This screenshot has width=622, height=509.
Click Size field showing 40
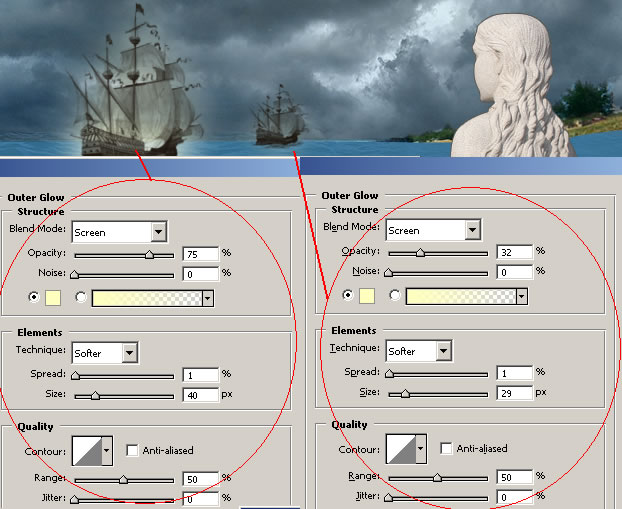pos(201,395)
